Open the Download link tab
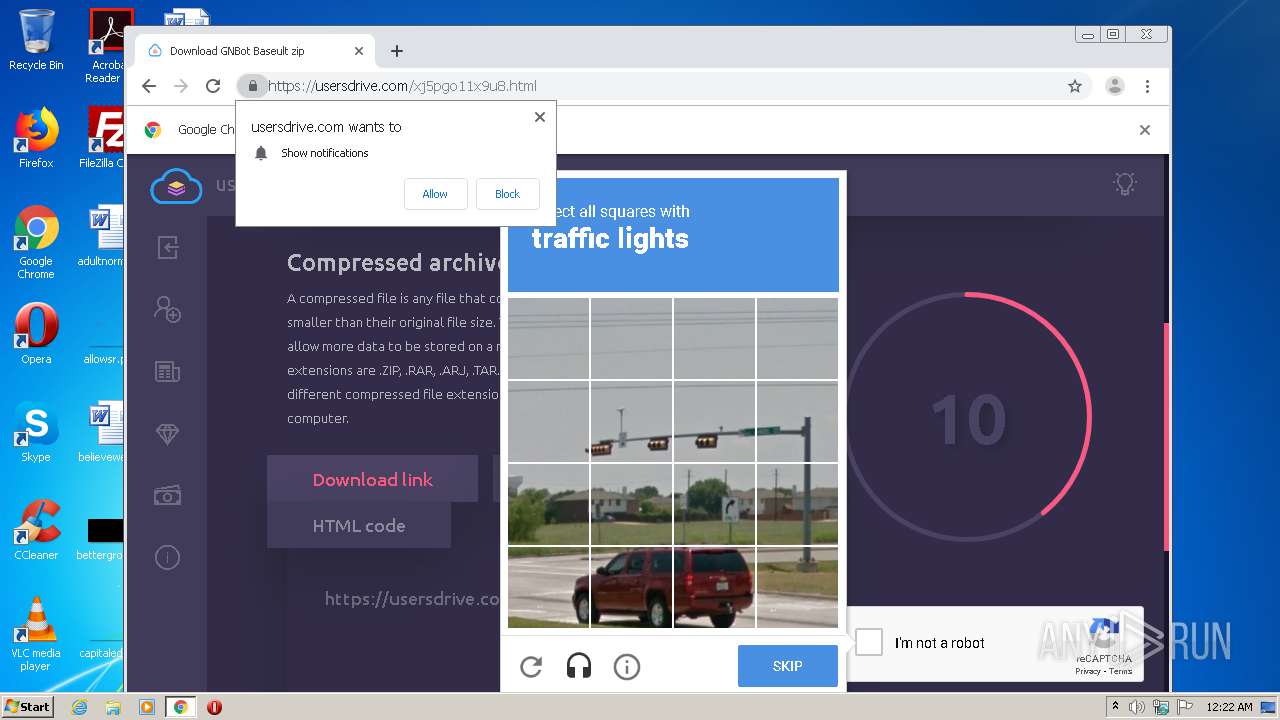This screenshot has height=720, width=1280. pos(372,479)
